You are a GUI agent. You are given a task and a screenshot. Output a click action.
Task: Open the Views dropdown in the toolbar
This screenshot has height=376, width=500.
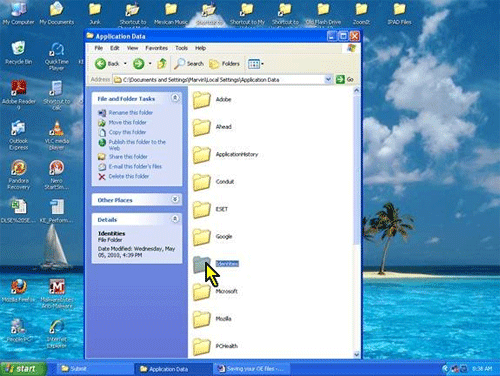[x=256, y=63]
